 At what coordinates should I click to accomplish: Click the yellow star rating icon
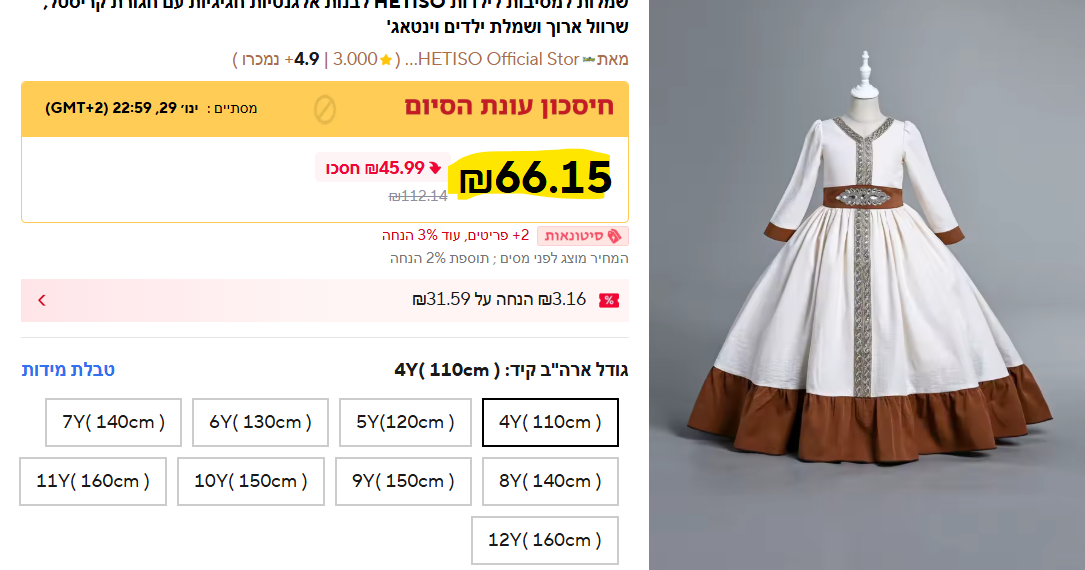(x=386, y=59)
